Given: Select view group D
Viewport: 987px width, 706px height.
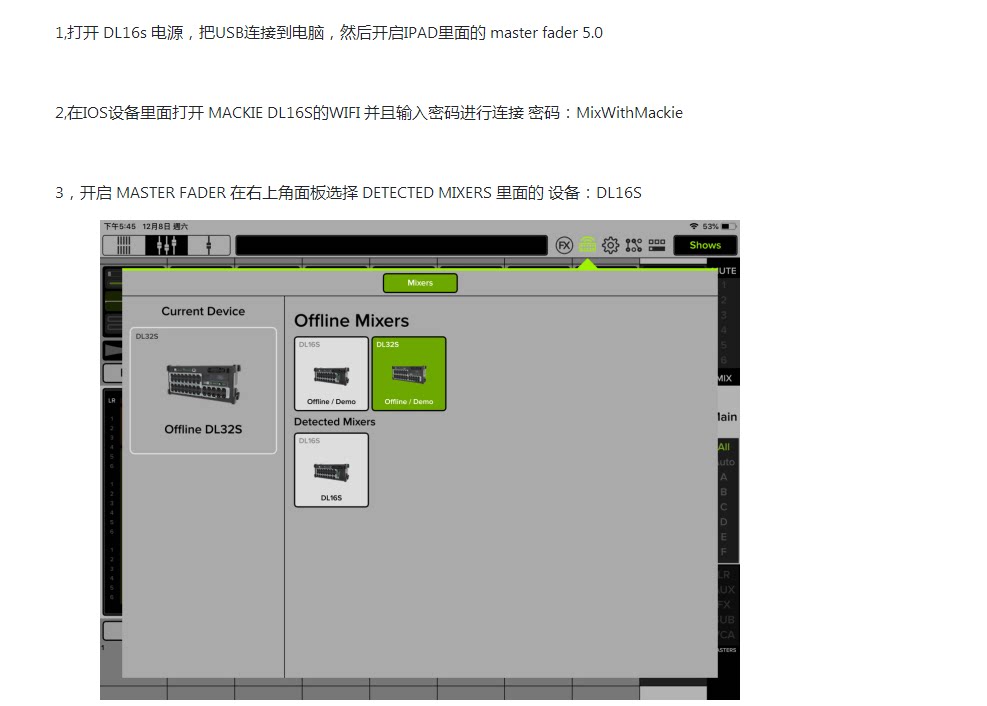Looking at the screenshot, I should [x=724, y=522].
